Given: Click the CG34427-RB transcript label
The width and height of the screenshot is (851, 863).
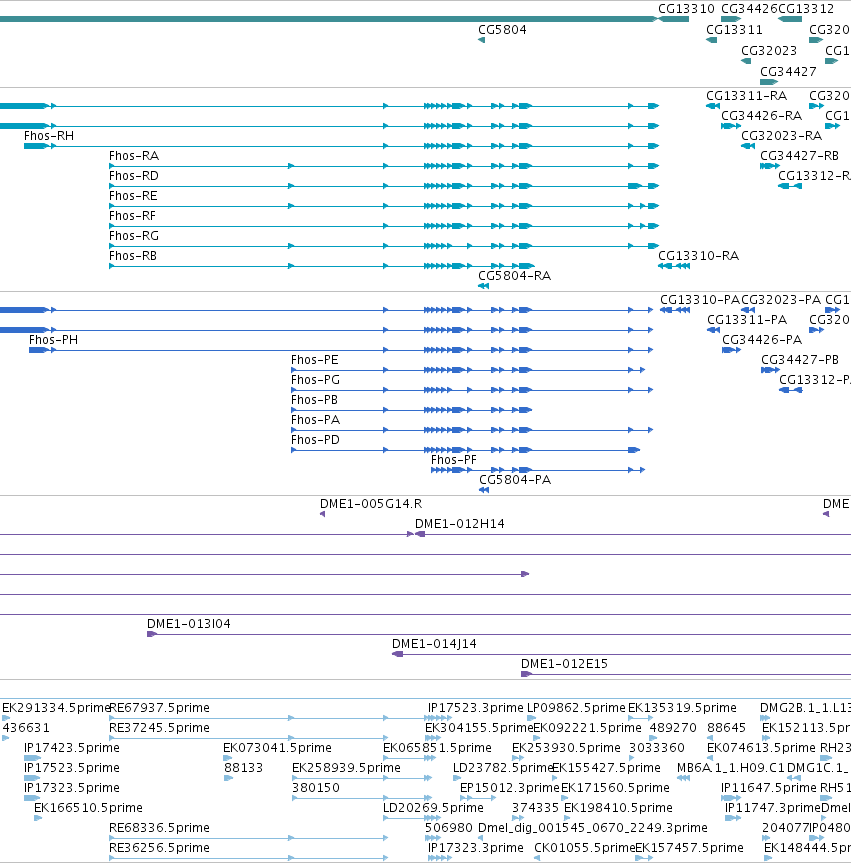Looking at the screenshot, I should [799, 156].
